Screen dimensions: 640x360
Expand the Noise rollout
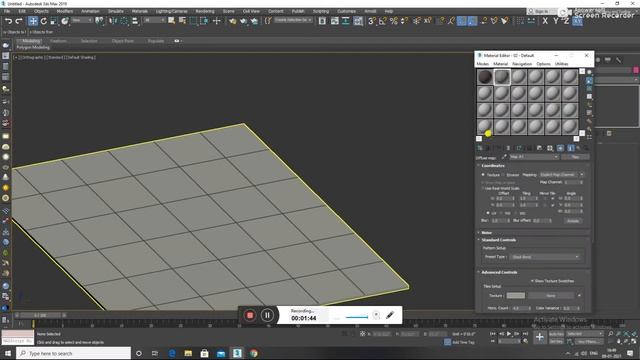[x=487, y=233]
